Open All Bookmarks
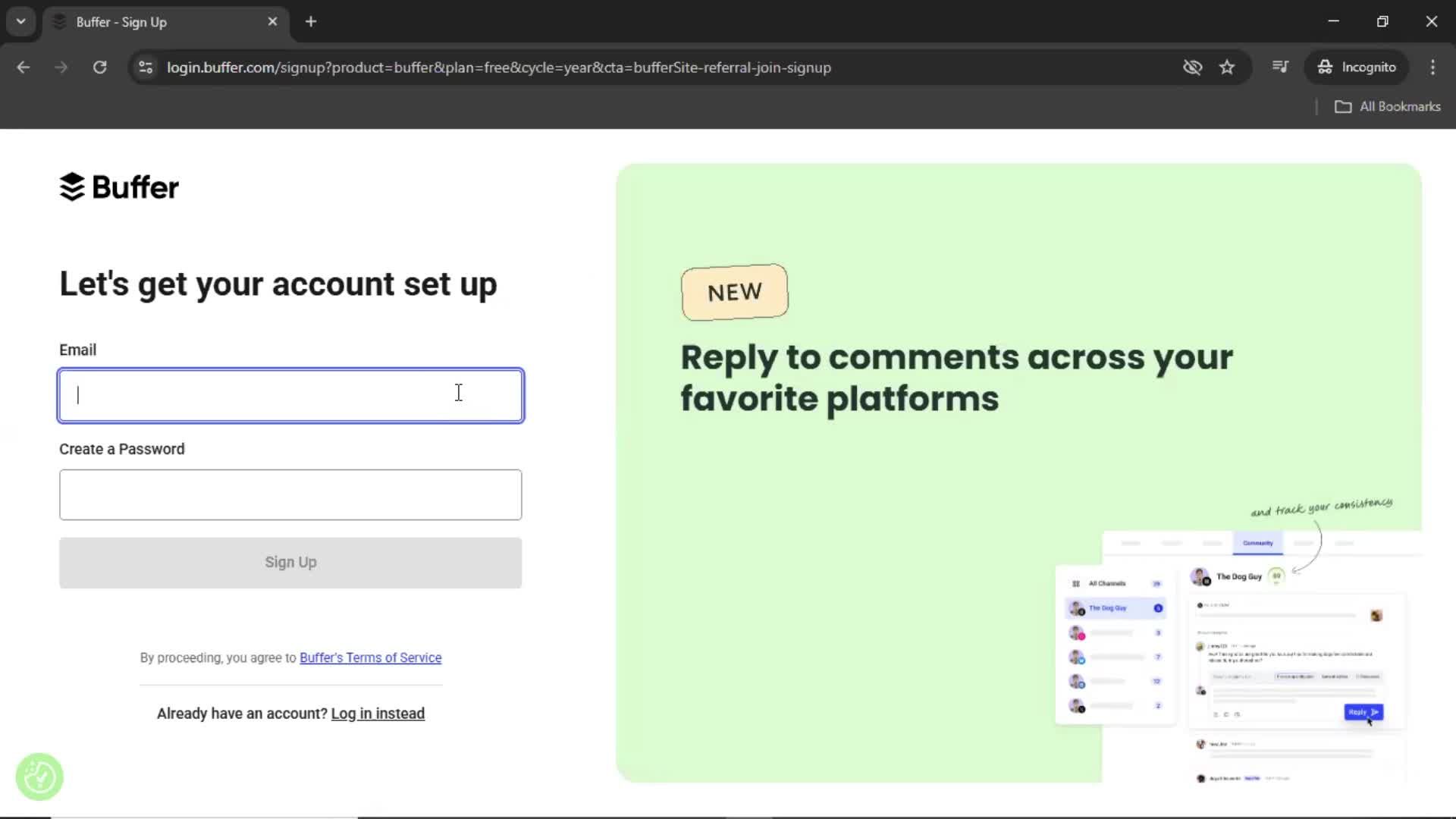This screenshot has width=1456, height=819. click(x=1389, y=107)
